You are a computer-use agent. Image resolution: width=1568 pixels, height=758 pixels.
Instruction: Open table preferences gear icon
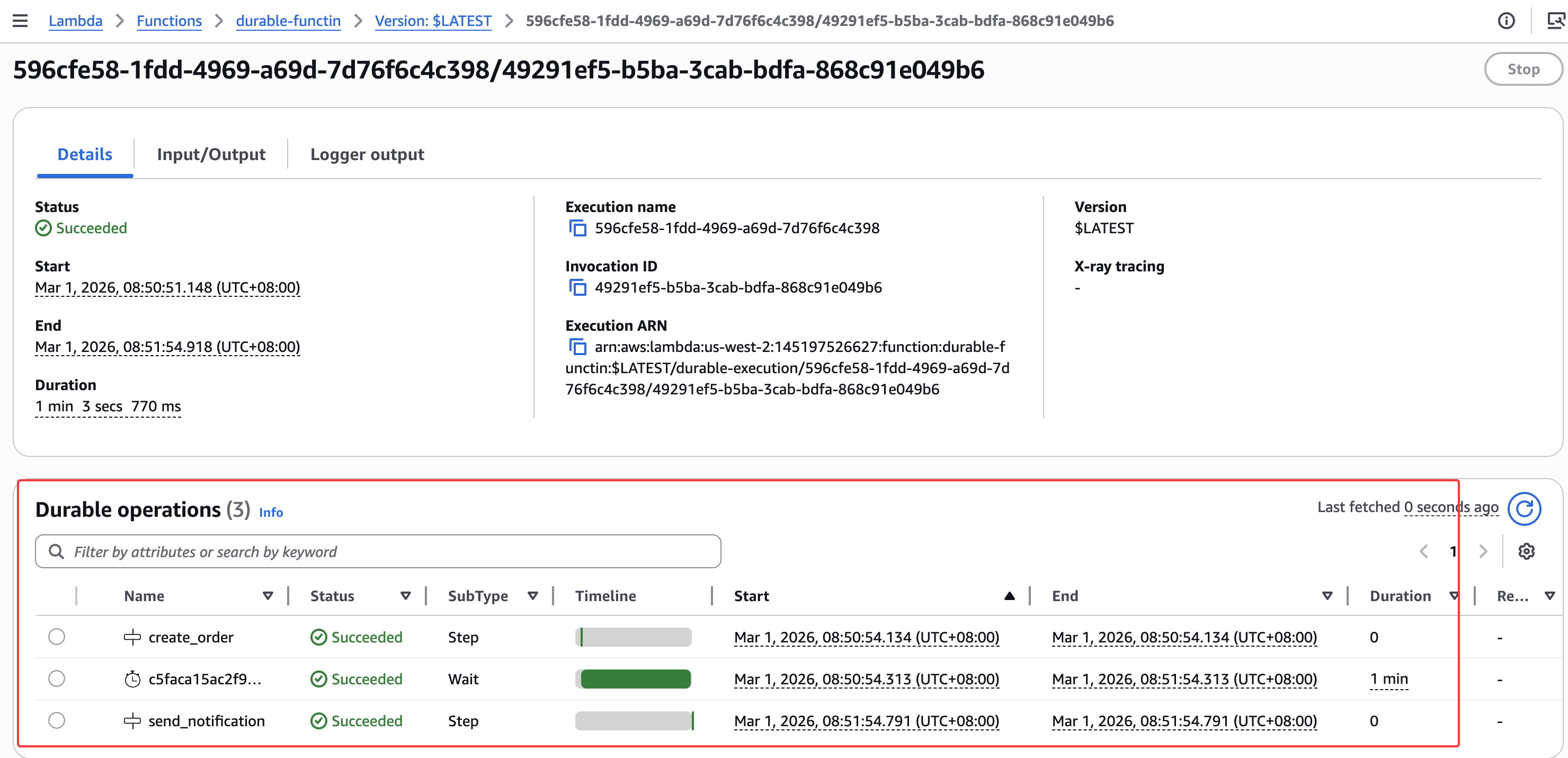click(1526, 551)
